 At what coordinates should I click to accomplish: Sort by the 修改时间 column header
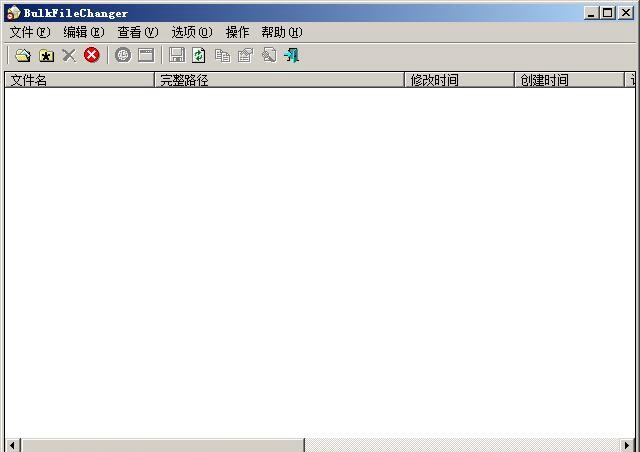pos(459,80)
